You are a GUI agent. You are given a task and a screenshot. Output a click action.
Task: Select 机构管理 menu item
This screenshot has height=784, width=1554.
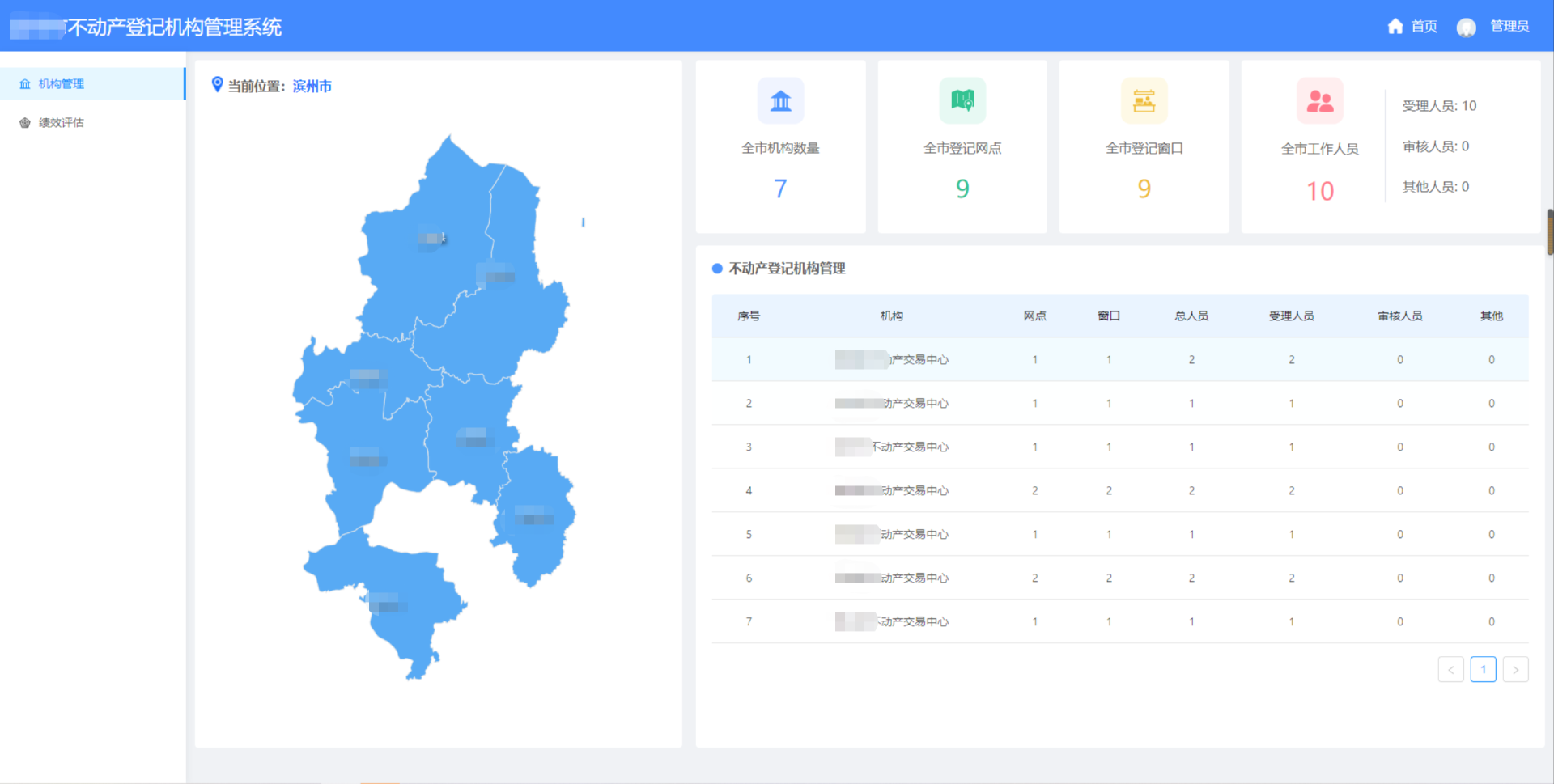(x=62, y=84)
